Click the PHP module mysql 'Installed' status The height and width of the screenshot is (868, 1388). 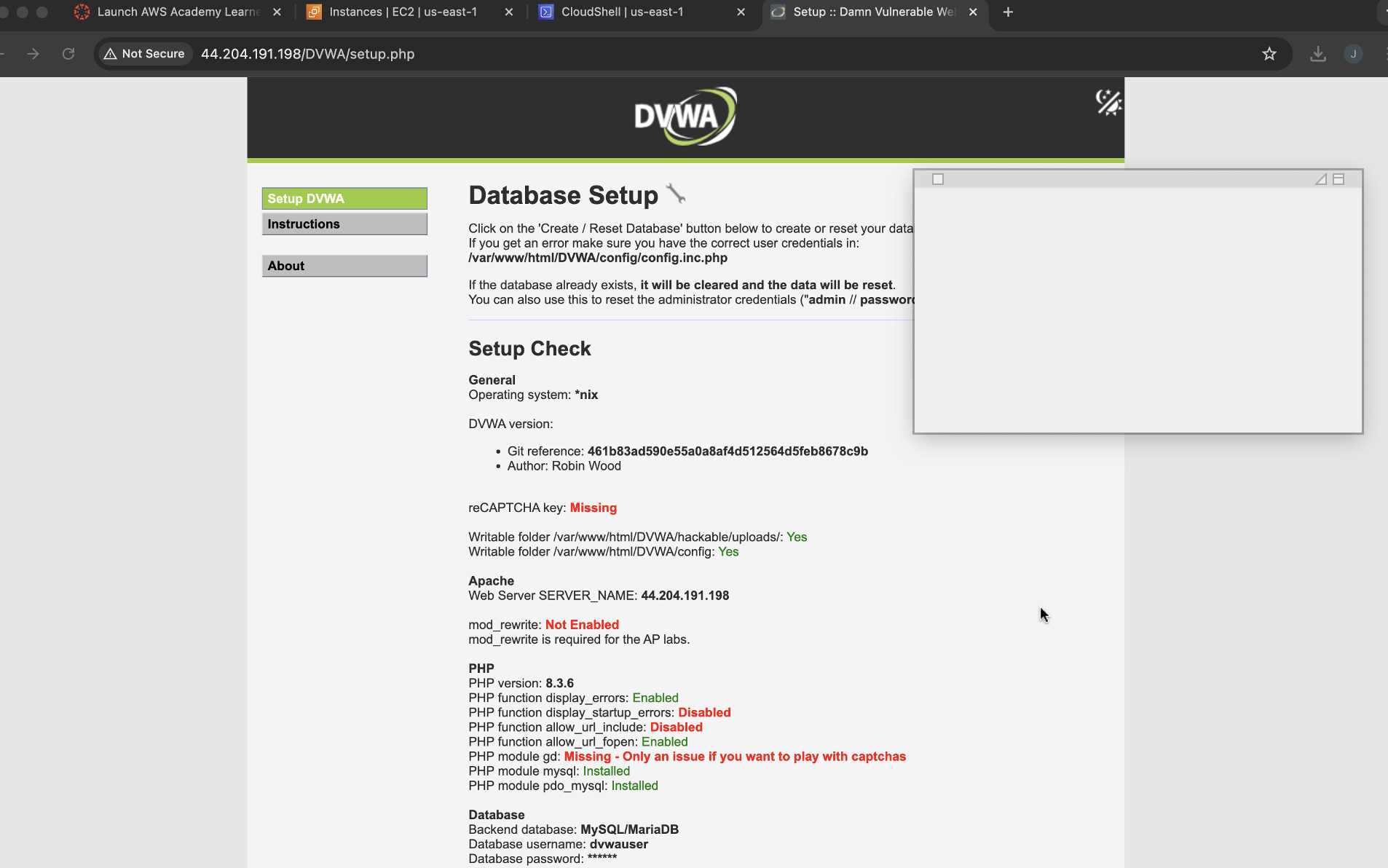pyautogui.click(x=606, y=771)
